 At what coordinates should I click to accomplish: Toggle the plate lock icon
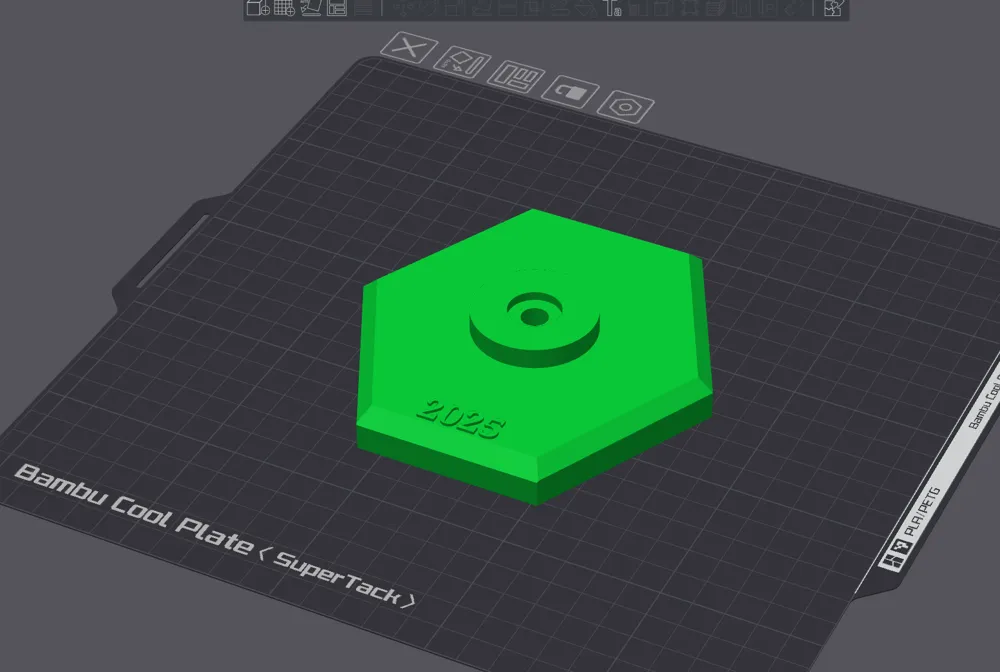[x=570, y=92]
